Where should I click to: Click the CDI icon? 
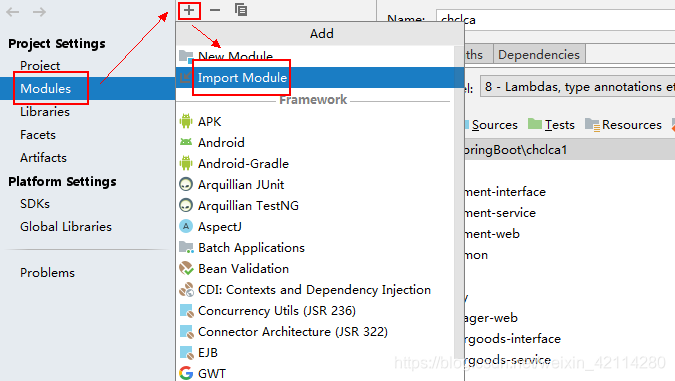coord(186,289)
